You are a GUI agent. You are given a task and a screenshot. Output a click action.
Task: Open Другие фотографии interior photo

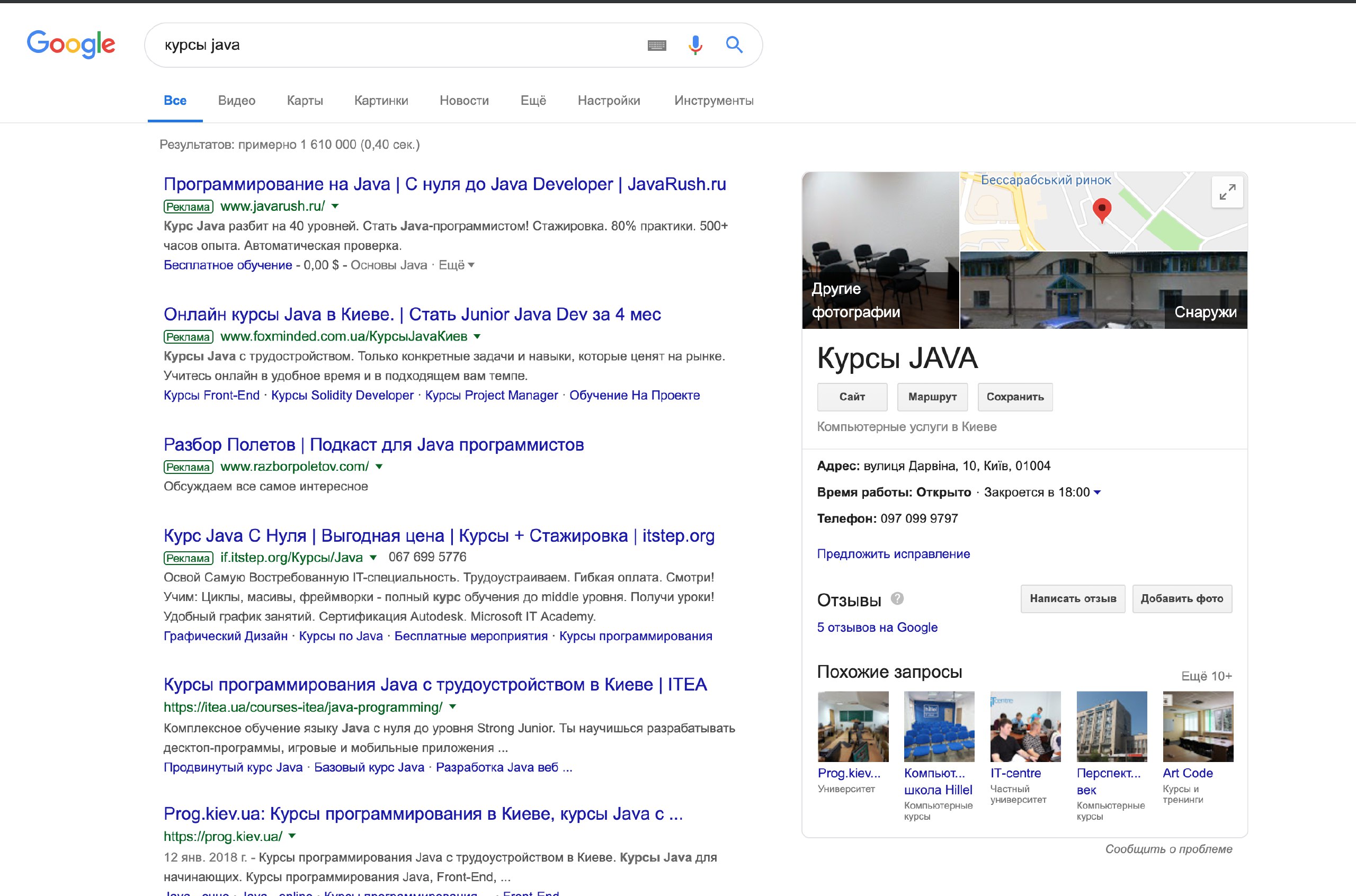tap(880, 250)
